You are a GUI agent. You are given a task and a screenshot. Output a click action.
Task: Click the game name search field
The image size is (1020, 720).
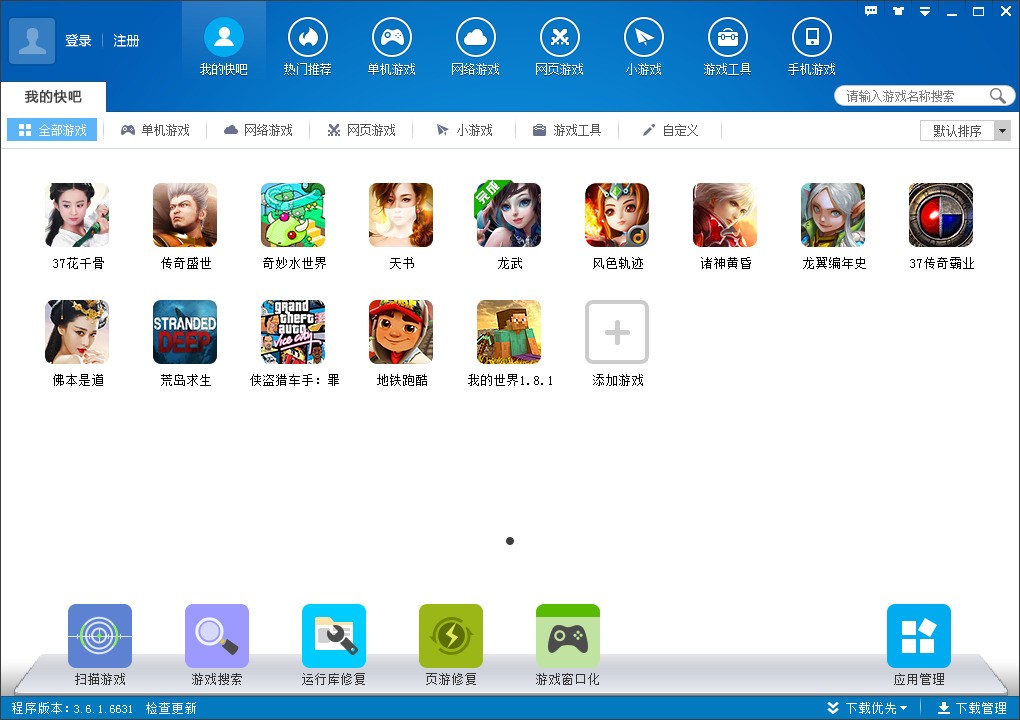tap(913, 96)
